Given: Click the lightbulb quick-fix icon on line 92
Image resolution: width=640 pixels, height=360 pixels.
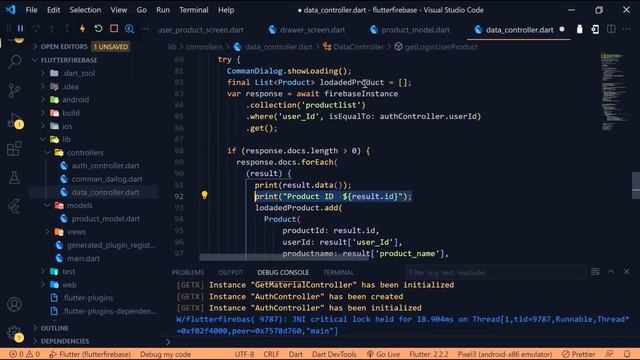Looking at the screenshot, I should pyautogui.click(x=204, y=195).
